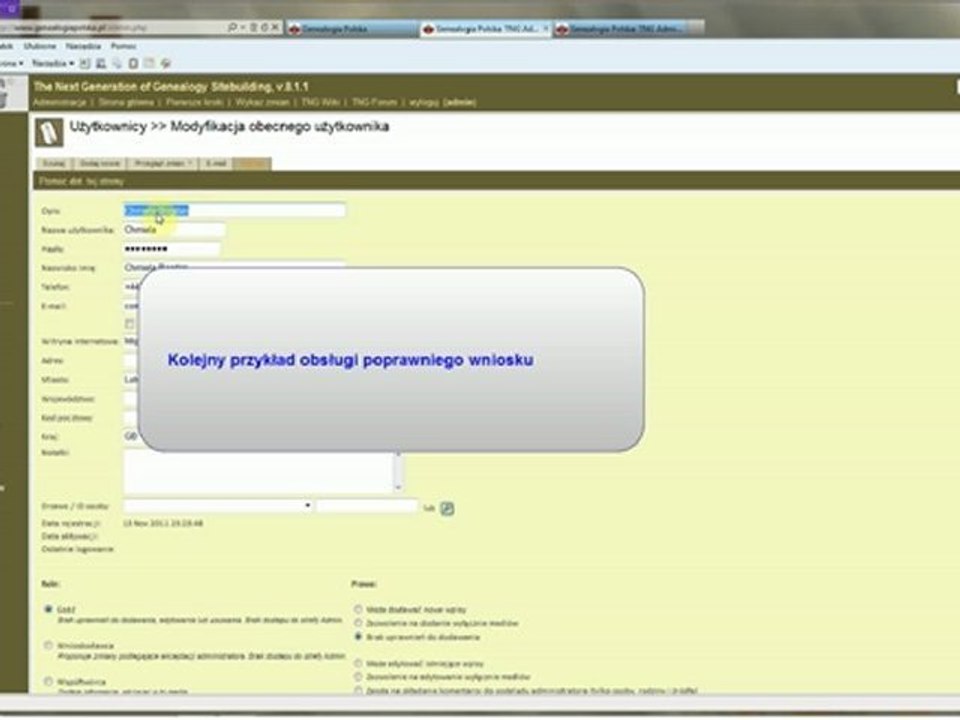The height and width of the screenshot is (720, 960).
Task: Open the Przegląd zmian tab
Action: [163, 163]
